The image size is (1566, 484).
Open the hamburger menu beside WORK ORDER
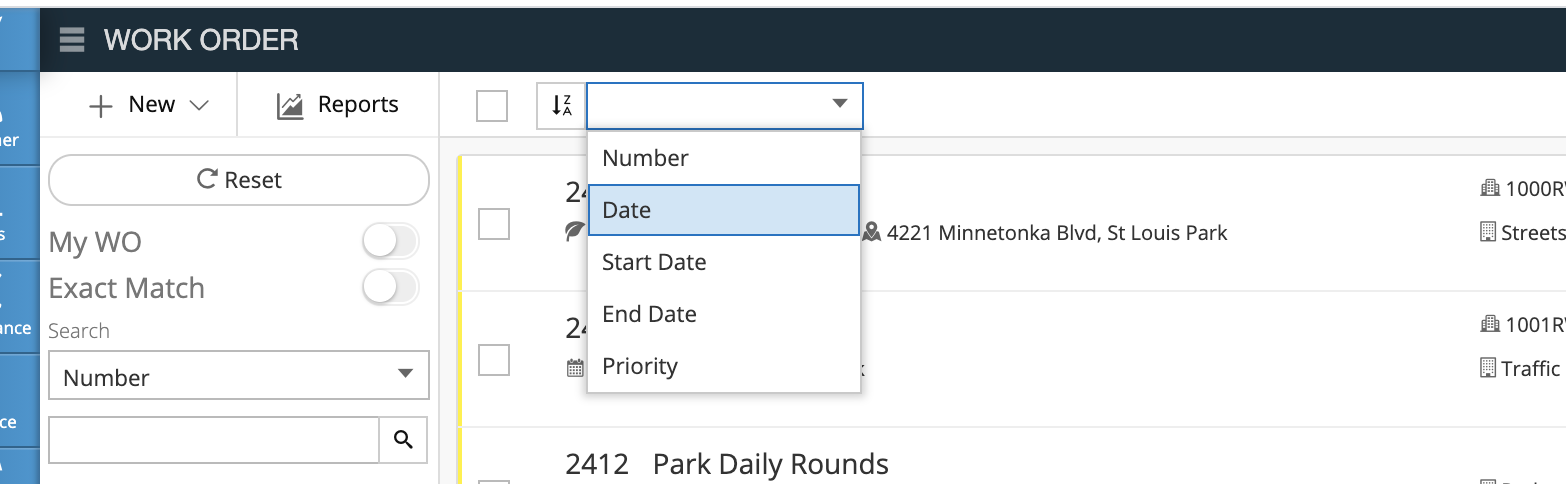(x=72, y=40)
